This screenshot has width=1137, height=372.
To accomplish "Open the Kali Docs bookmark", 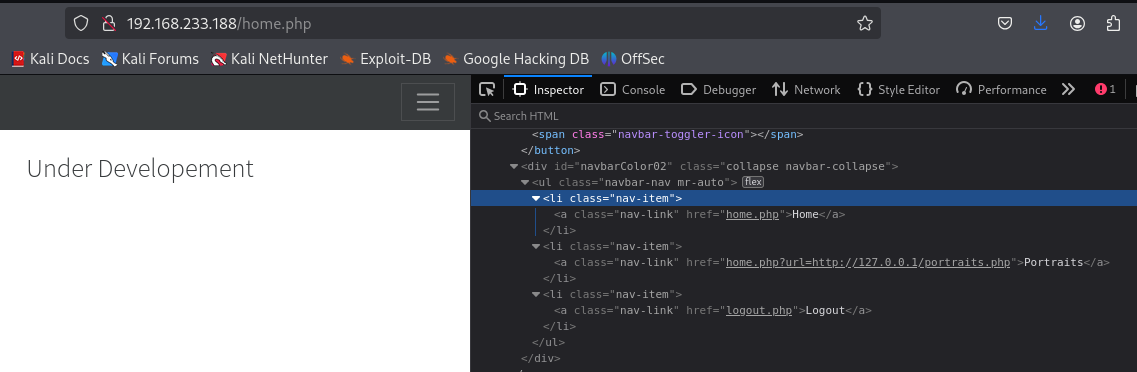I will tap(50, 59).
